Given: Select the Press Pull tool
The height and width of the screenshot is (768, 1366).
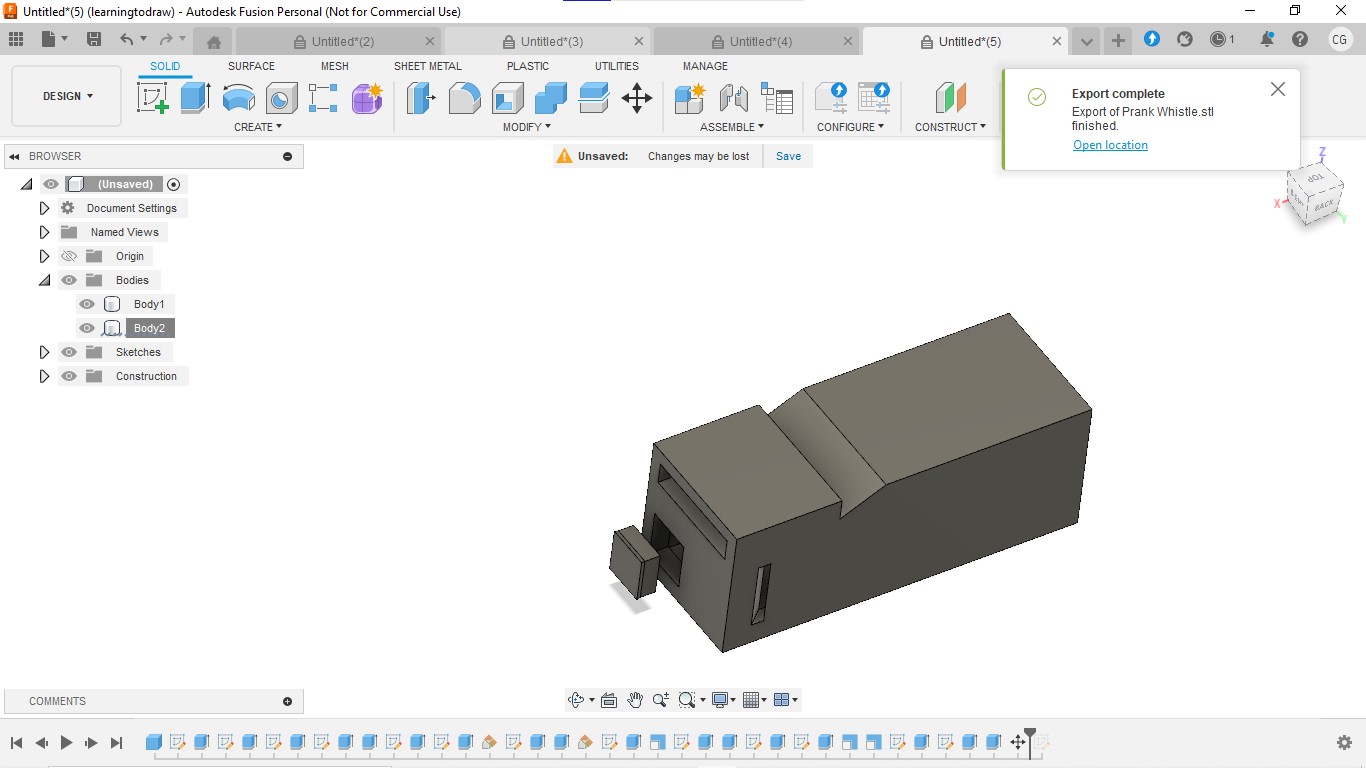Looking at the screenshot, I should 421,98.
